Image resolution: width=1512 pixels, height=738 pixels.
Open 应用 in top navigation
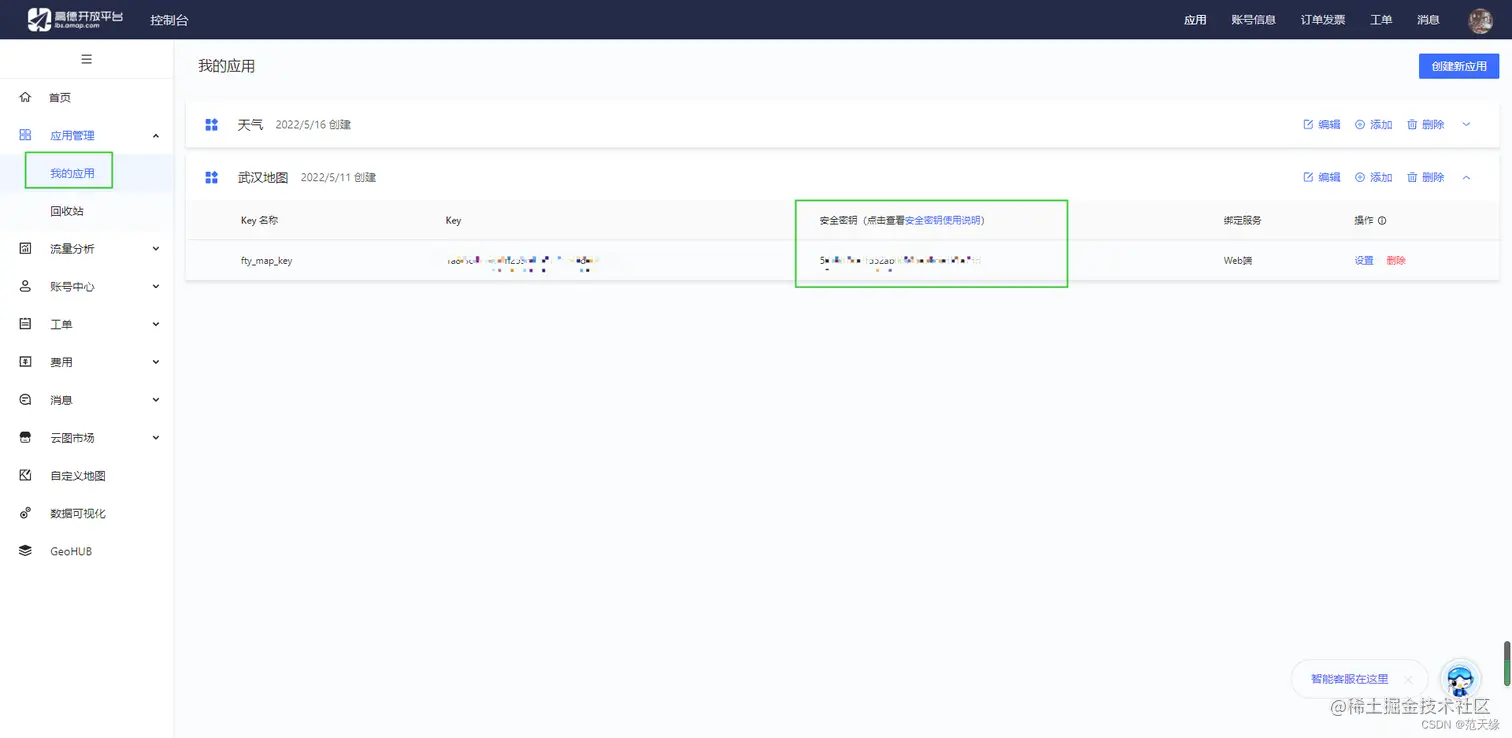click(1195, 20)
